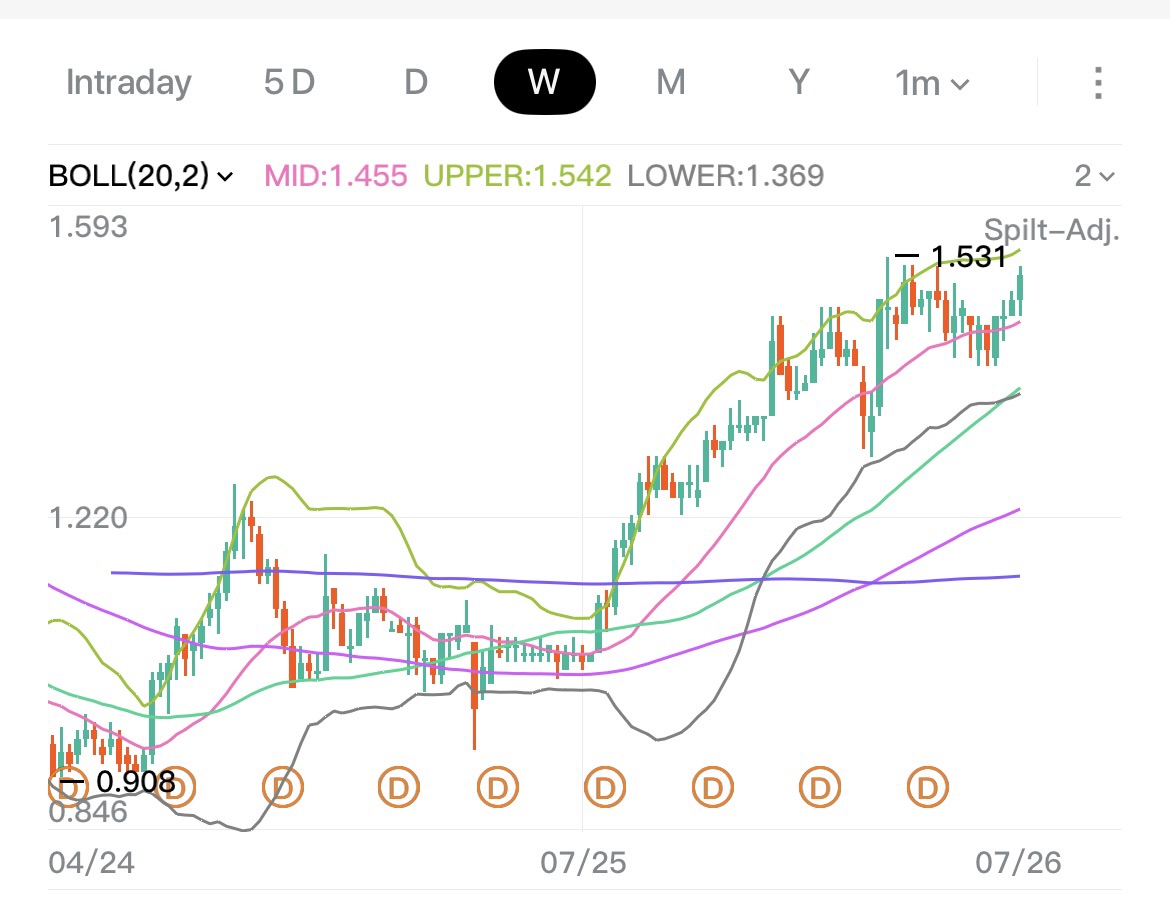Click the dividend D marker beside 0.908 label
1170x898 pixels.
pyautogui.click(x=176, y=786)
